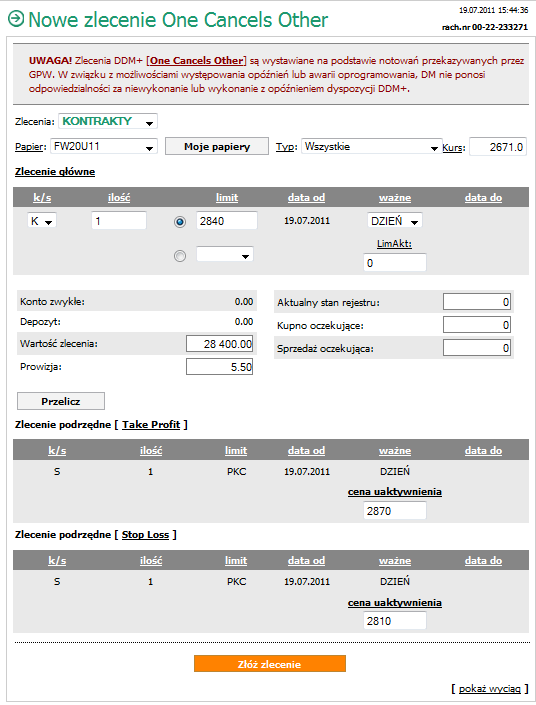Open the Typ Wszystkie dropdown
The image size is (536, 705).
point(372,147)
